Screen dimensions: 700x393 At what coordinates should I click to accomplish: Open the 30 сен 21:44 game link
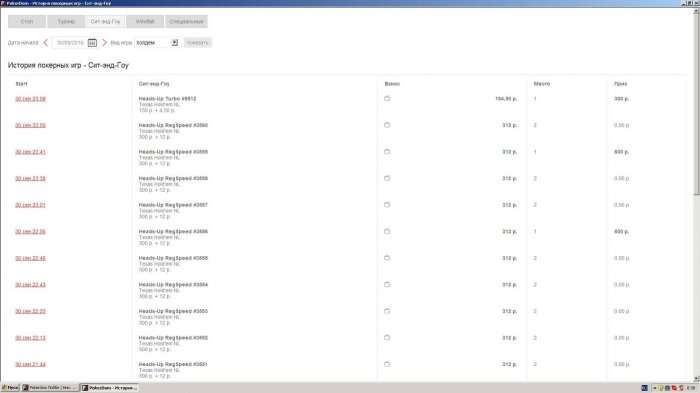pos(30,364)
